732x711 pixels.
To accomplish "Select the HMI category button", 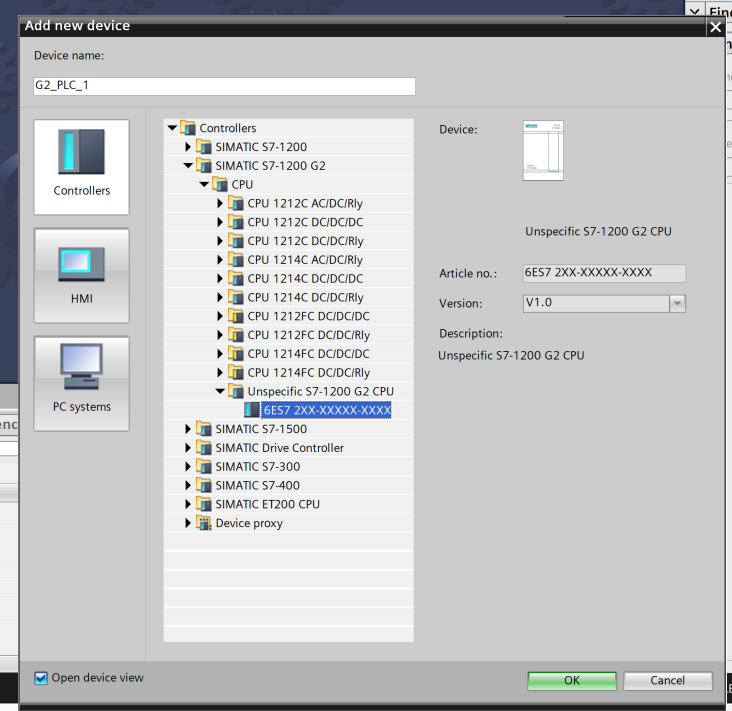I will (x=82, y=275).
